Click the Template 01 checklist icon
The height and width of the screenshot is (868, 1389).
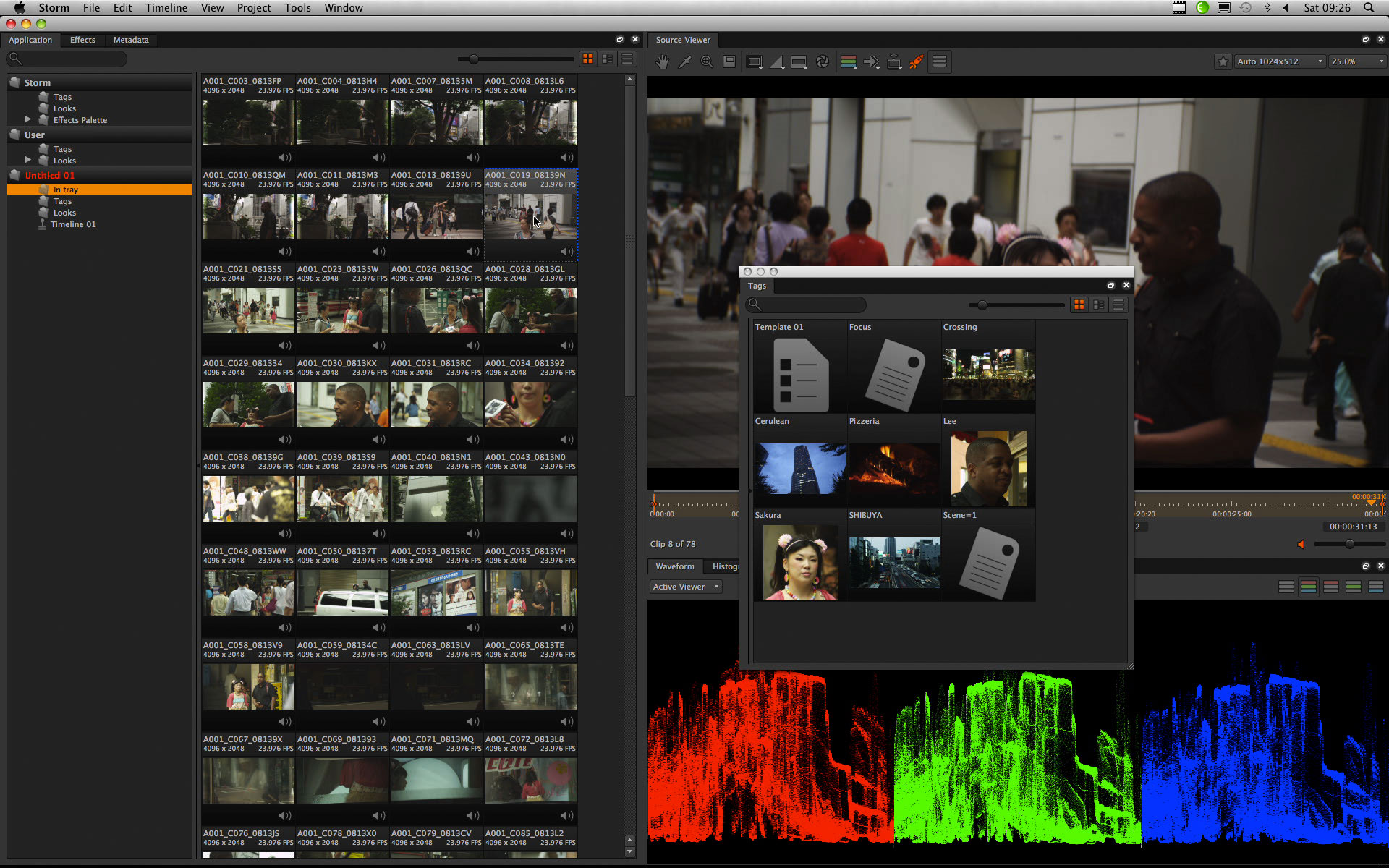[x=800, y=375]
